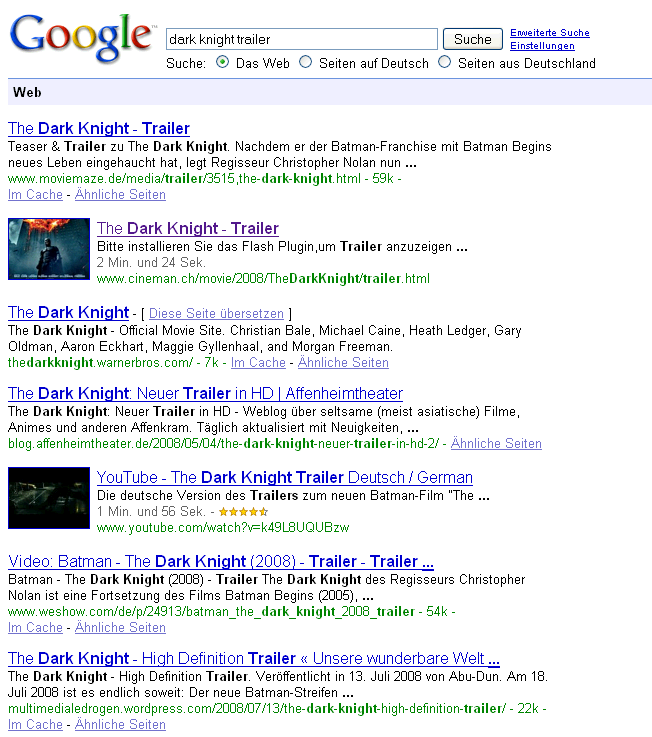This screenshot has width=652, height=737.
Task: Click the search box containing dark knight trailer
Action: click(302, 39)
